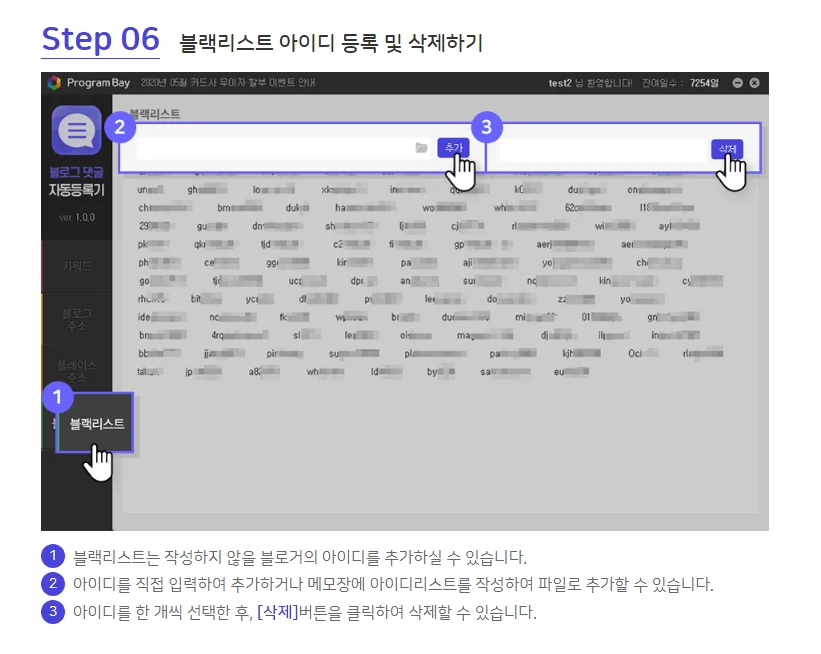Select blacklist entry starting with 'ucp'
The width and height of the screenshot is (821, 654).
307,281
